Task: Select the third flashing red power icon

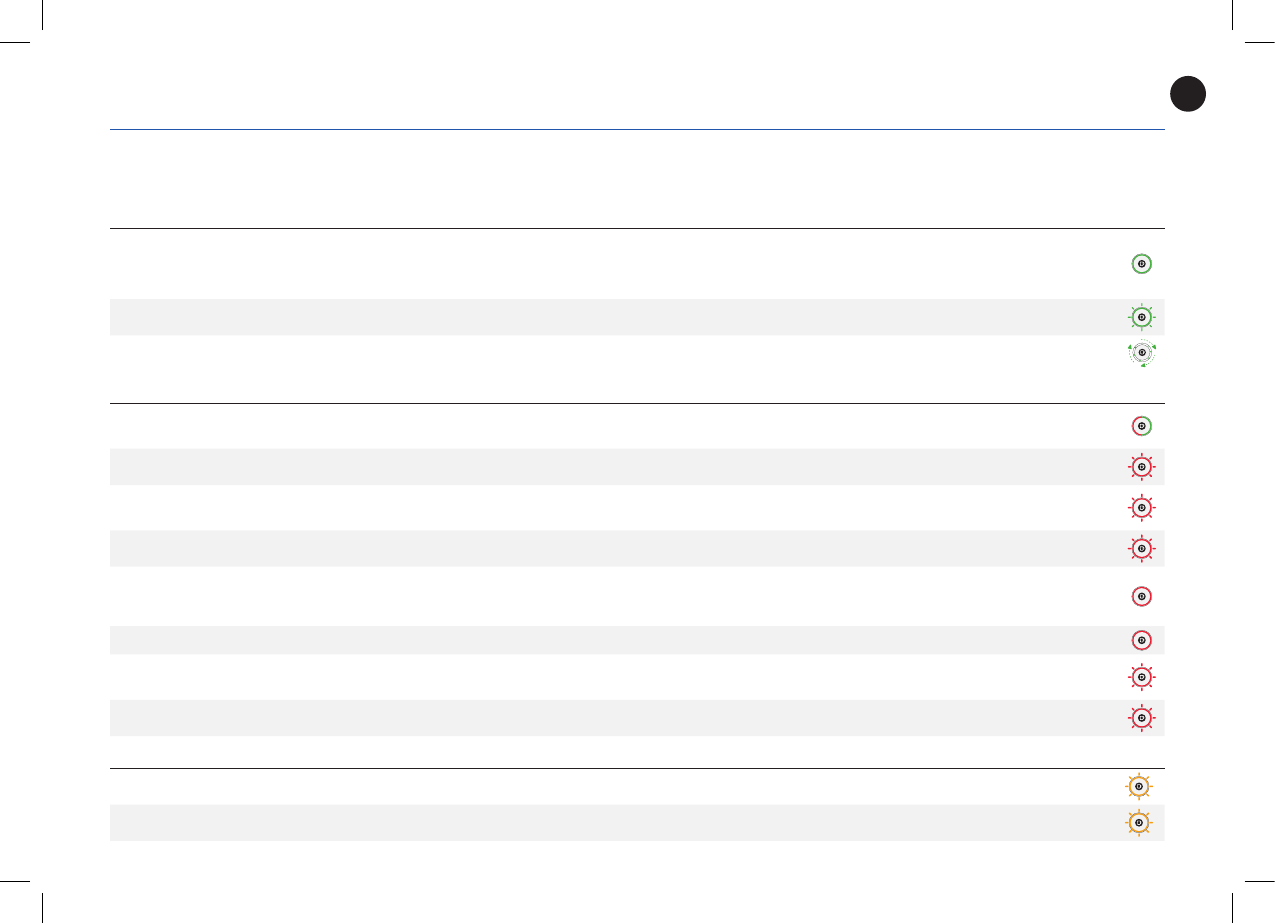Action: (1141, 548)
